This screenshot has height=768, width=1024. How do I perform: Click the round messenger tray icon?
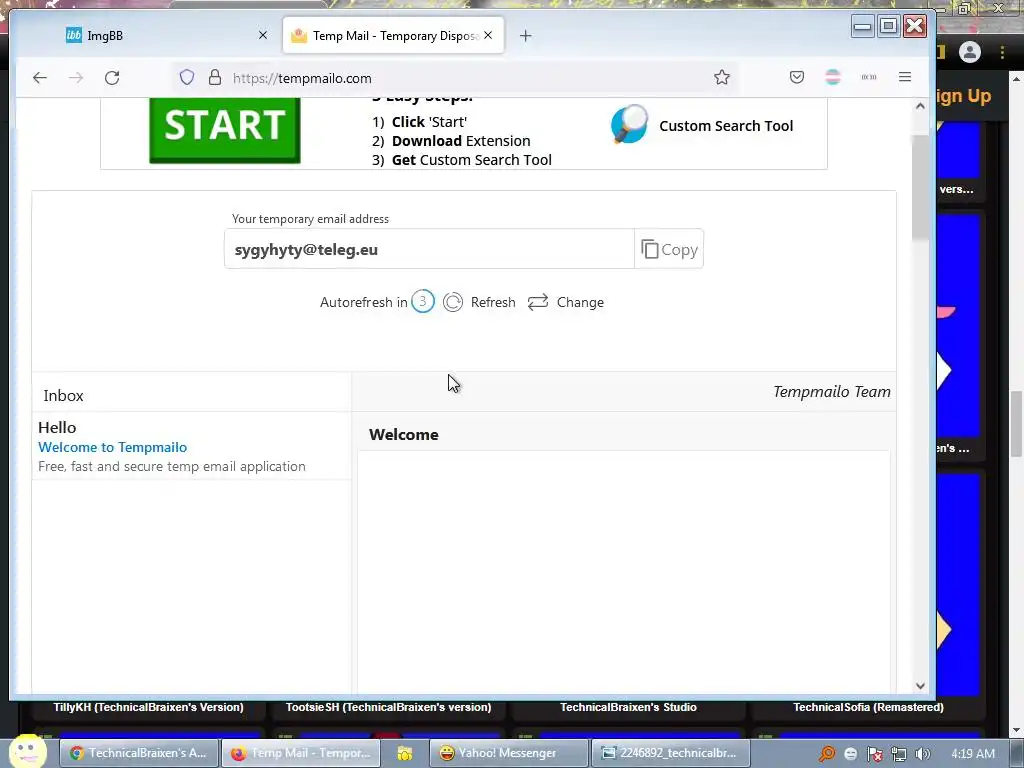click(850, 754)
